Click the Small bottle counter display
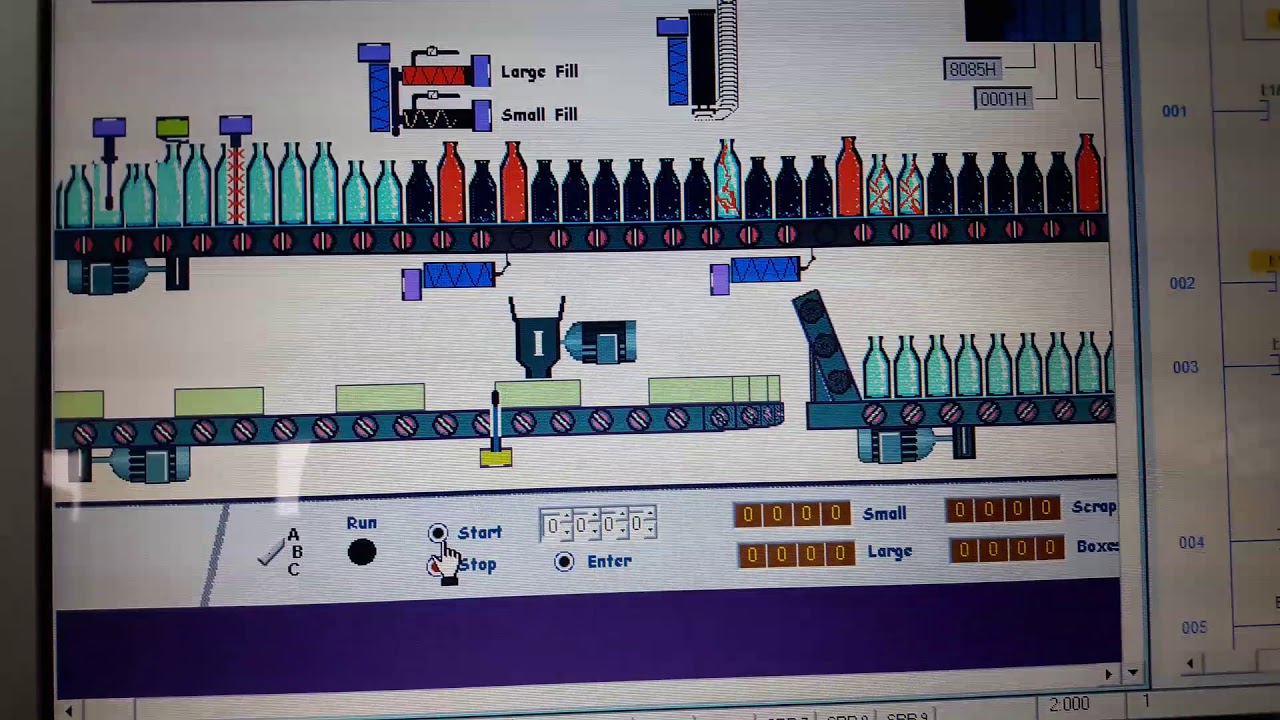 click(792, 514)
